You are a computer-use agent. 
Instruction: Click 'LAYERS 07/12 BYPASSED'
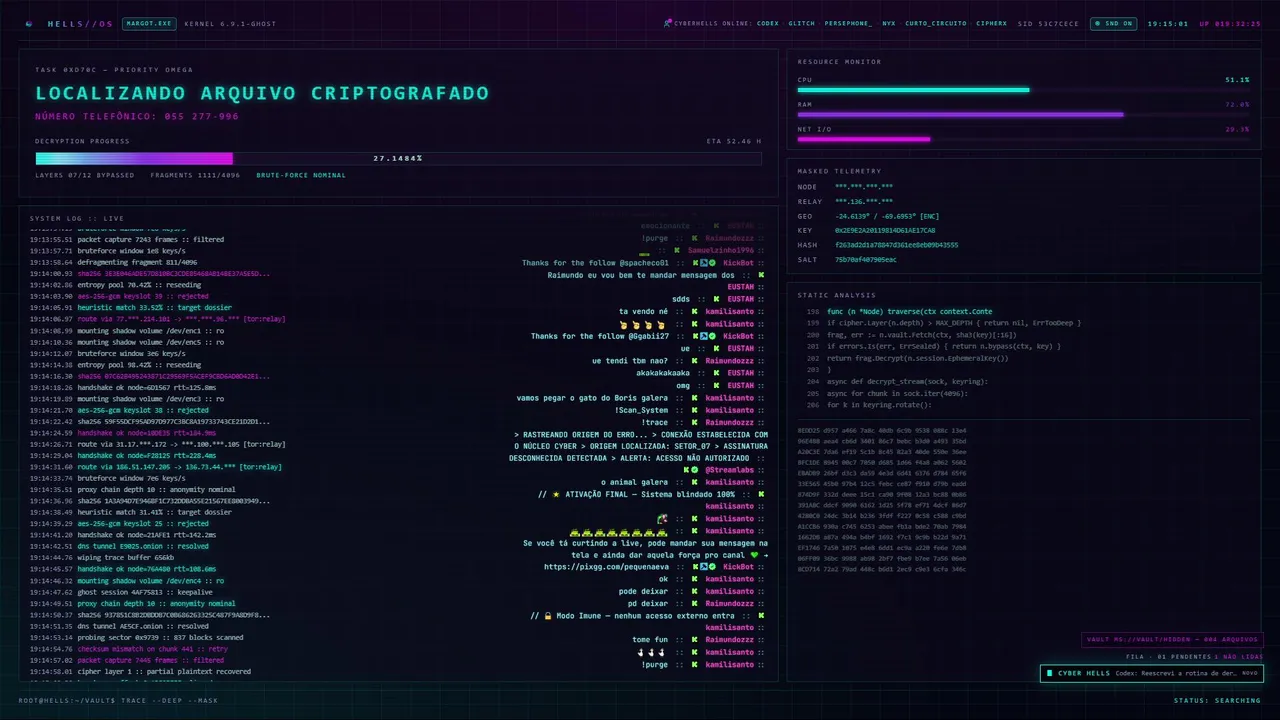pos(85,175)
